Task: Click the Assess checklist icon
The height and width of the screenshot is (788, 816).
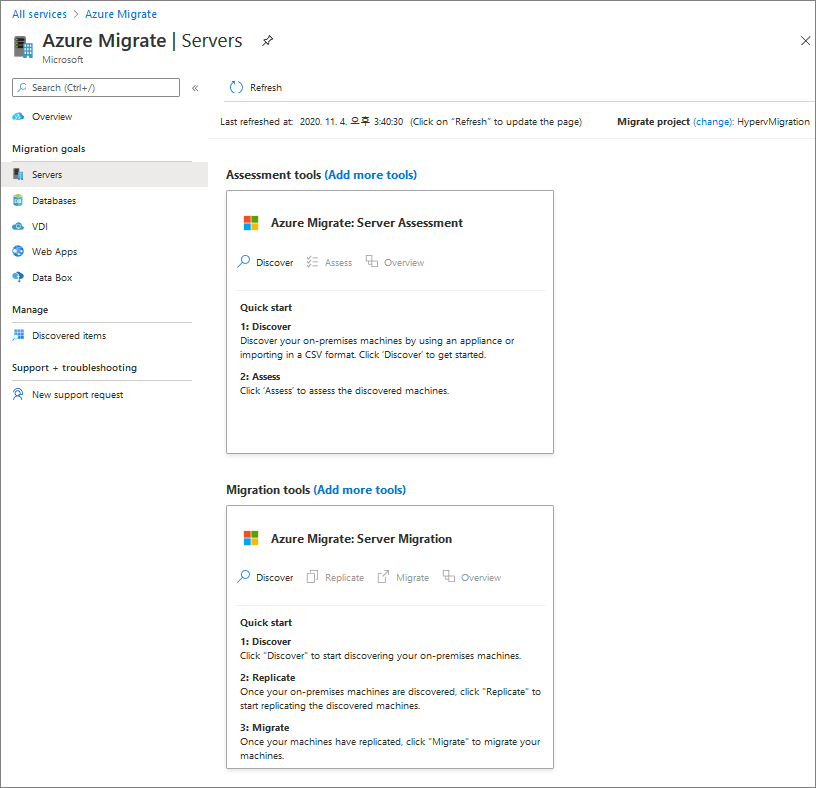Action: click(x=312, y=262)
